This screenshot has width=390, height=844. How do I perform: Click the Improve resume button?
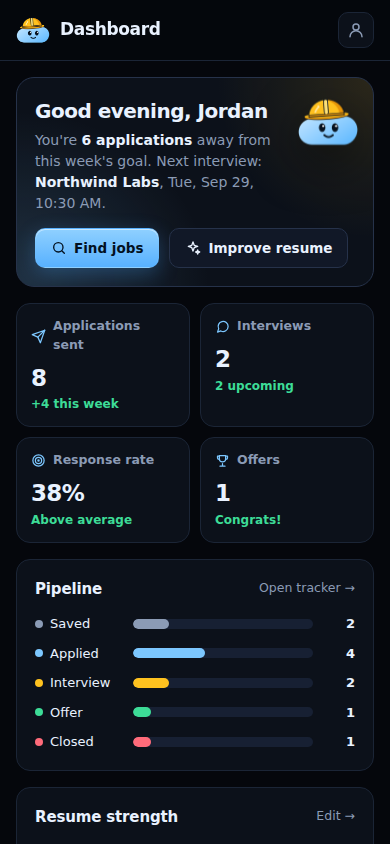[x=258, y=248]
